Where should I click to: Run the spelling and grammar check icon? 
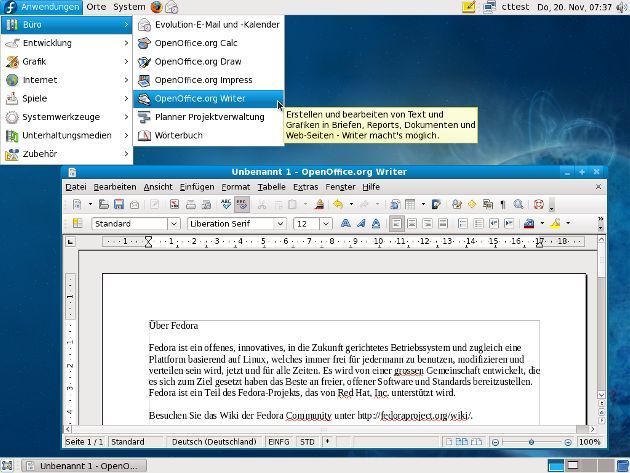tap(226, 205)
